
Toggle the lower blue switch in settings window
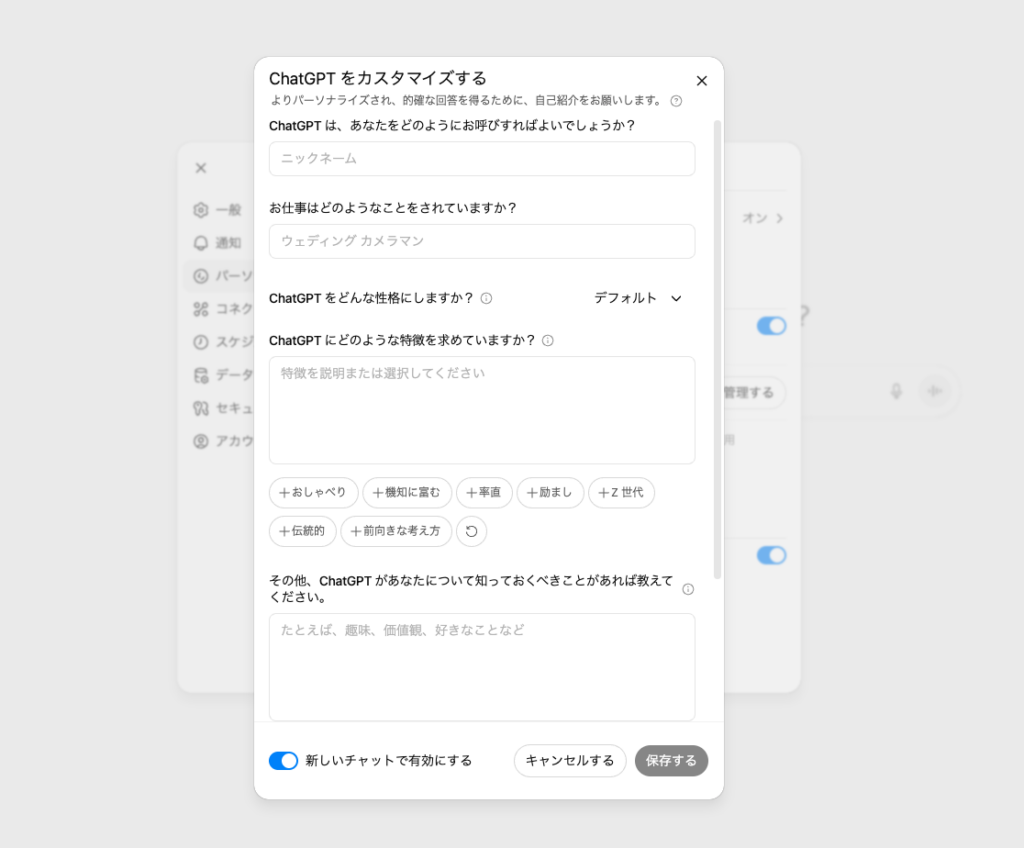[771, 555]
